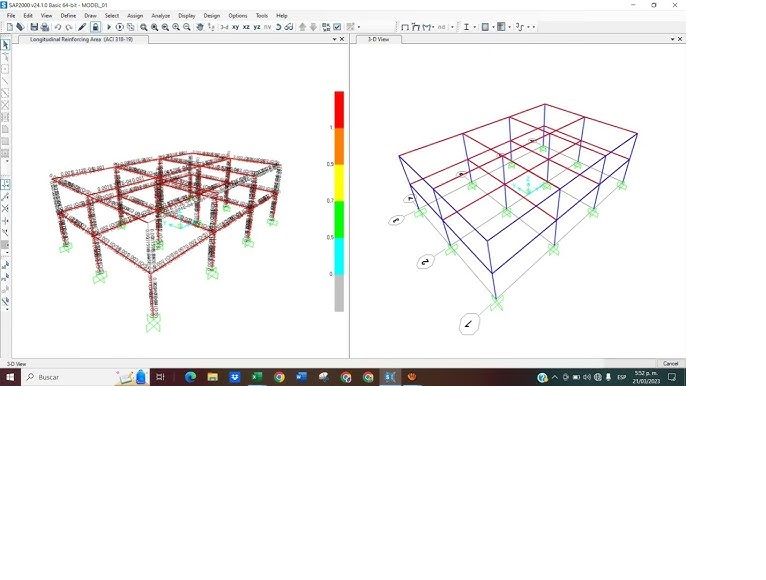Open the Assign menu
The width and height of the screenshot is (766, 580).
point(135,16)
